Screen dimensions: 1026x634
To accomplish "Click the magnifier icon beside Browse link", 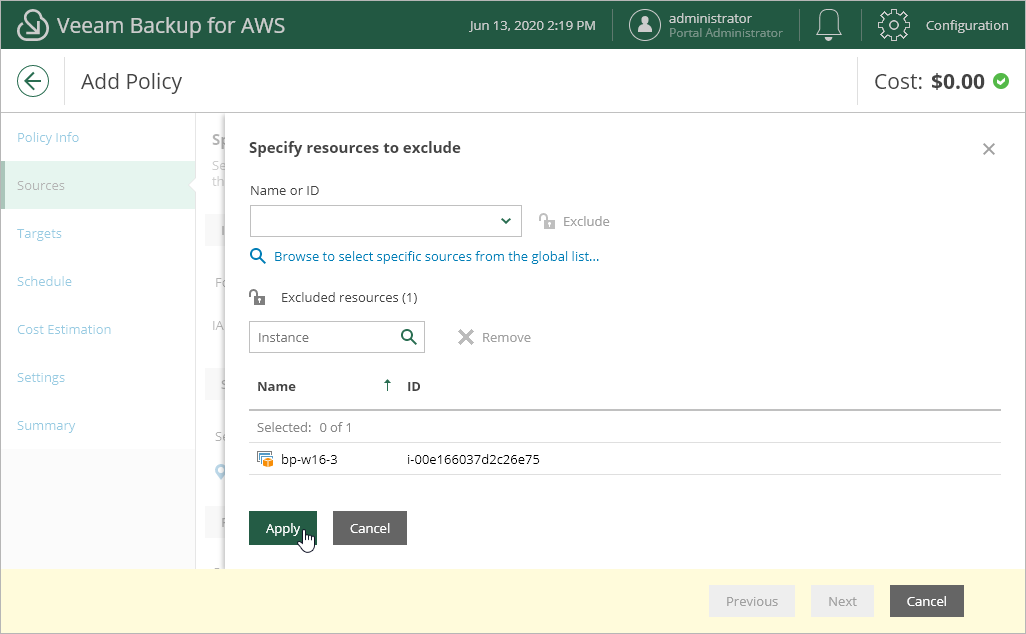I will tap(258, 256).
